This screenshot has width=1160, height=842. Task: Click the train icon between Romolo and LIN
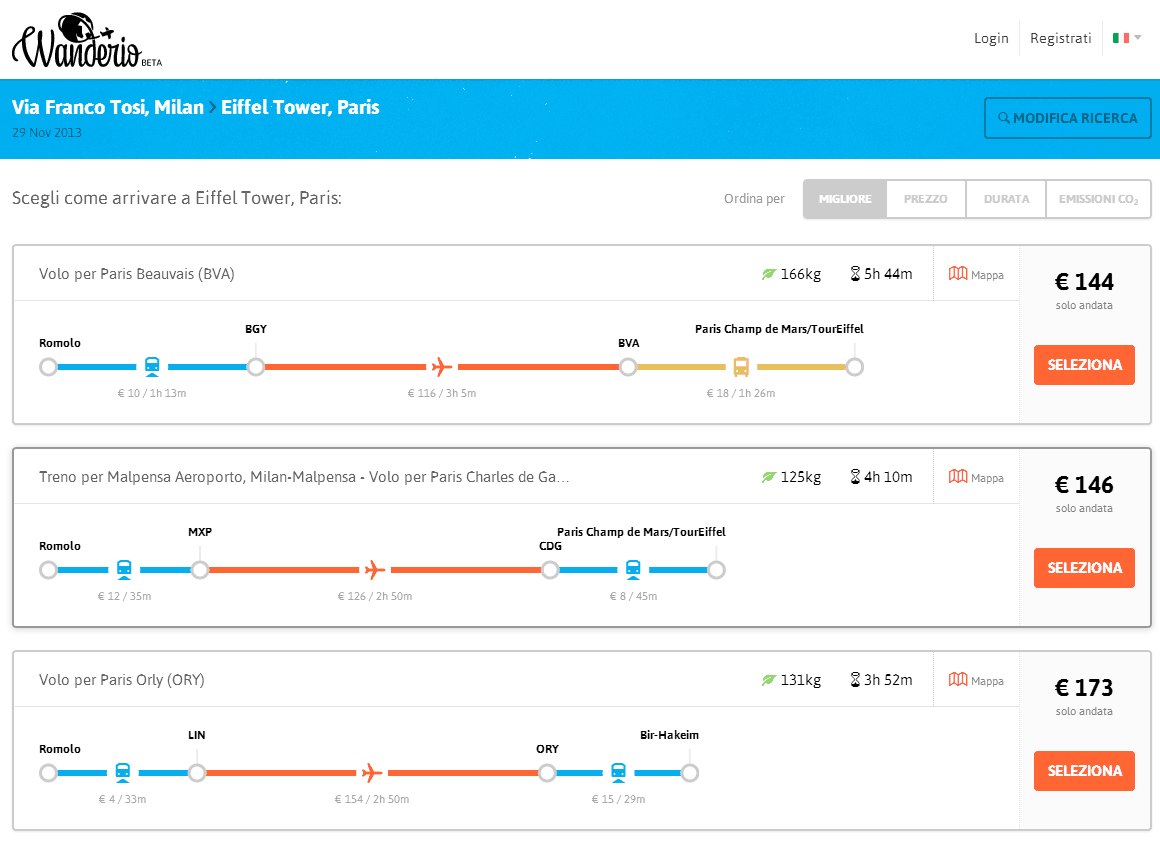point(123,772)
